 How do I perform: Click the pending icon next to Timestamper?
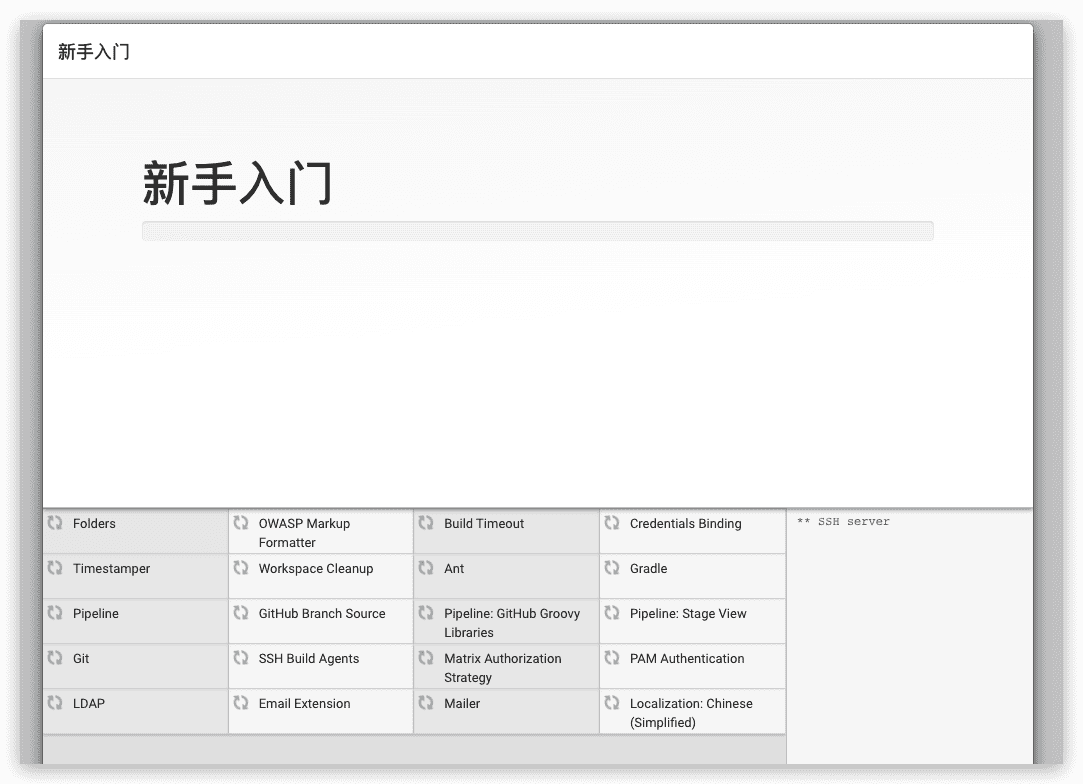[55, 568]
